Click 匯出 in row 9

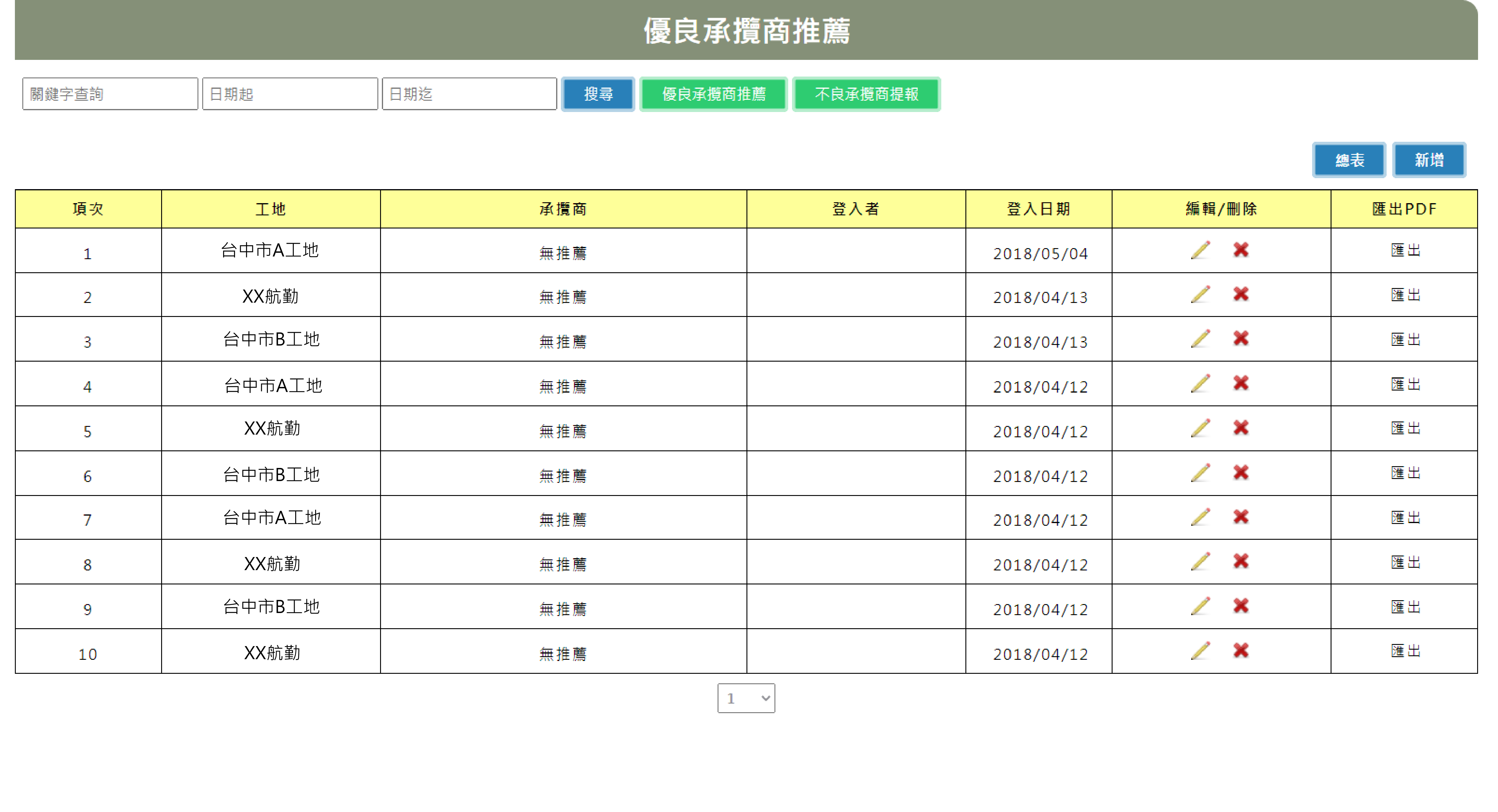pos(1406,607)
